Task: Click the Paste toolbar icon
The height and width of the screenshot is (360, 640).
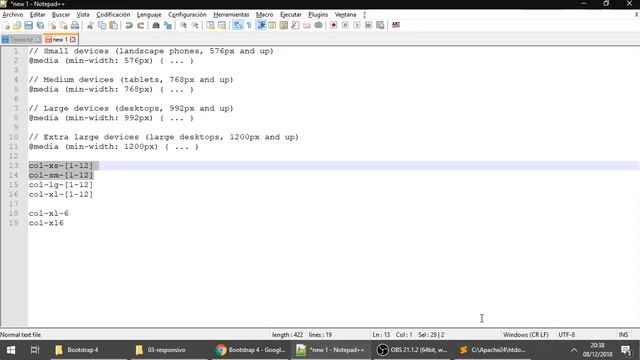Action: [x=113, y=25]
